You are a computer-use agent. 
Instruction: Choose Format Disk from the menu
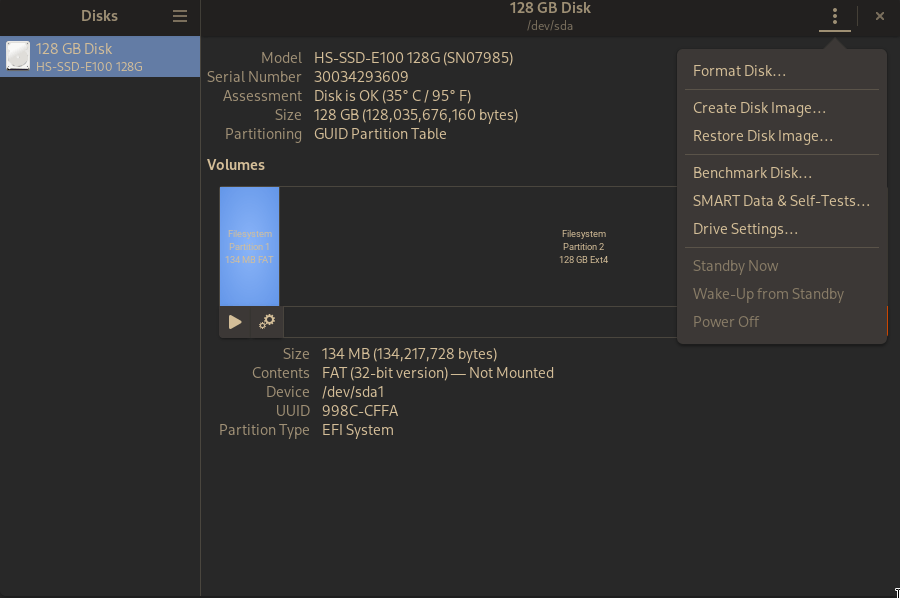tap(739, 70)
